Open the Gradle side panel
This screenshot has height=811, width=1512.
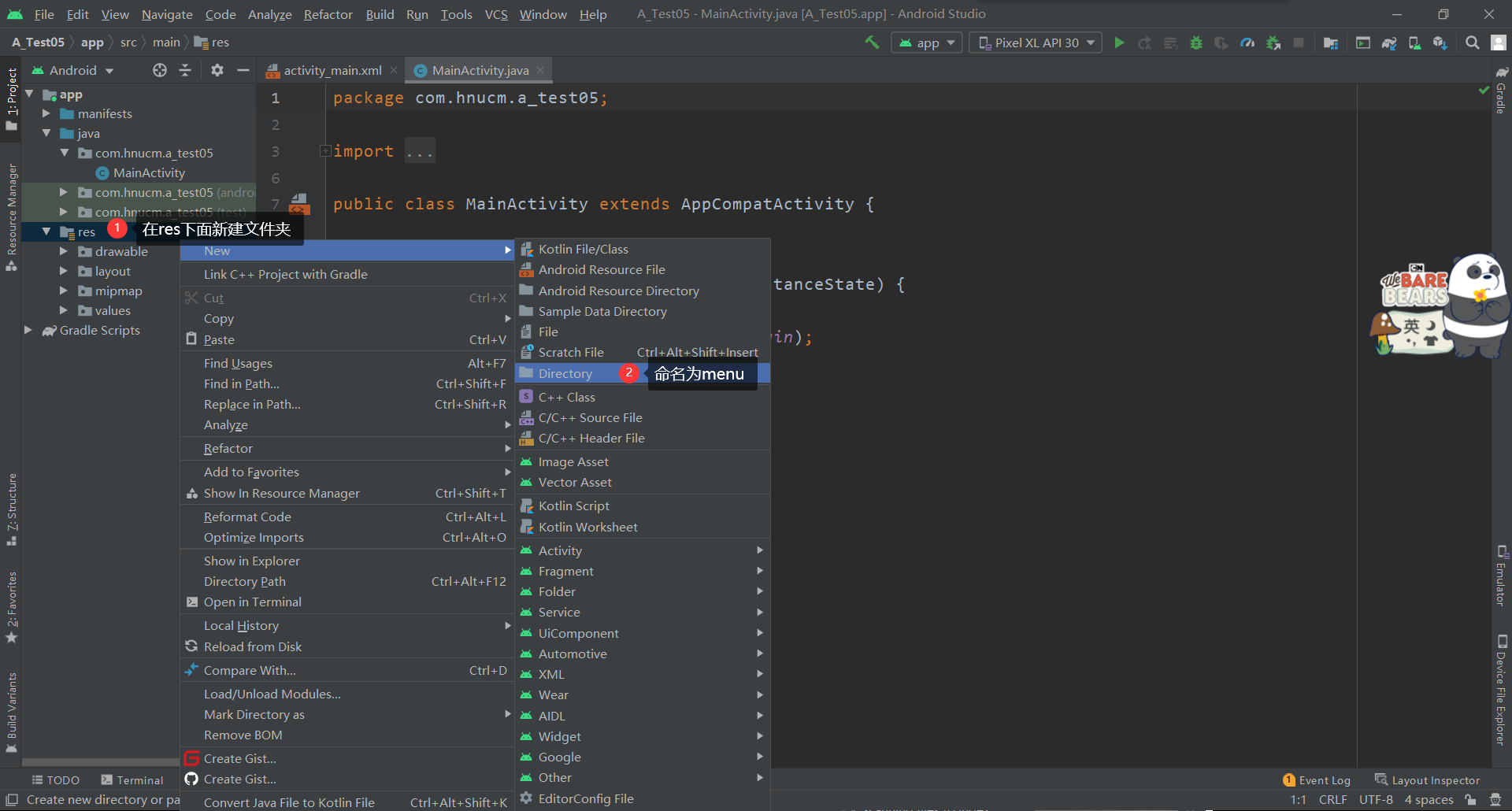tap(1502, 91)
